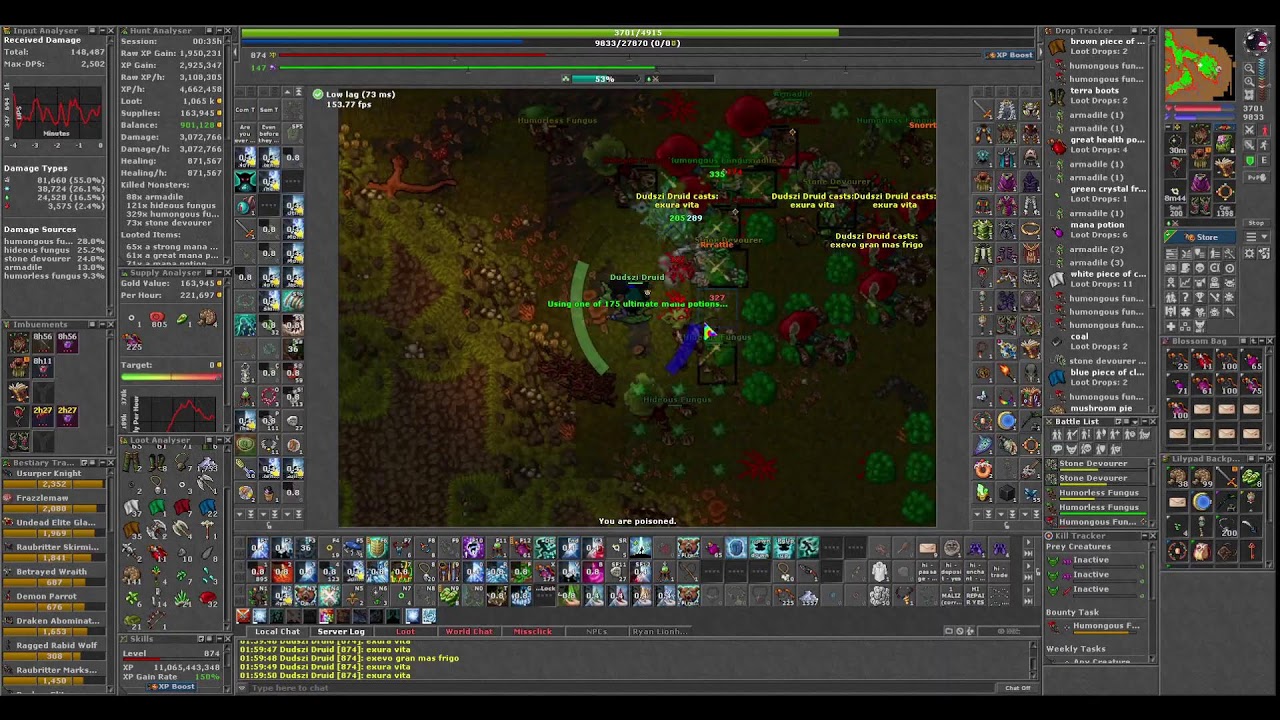This screenshot has width=1280, height=720.
Task: Click the mana potion drop icon
Action: point(1058,231)
